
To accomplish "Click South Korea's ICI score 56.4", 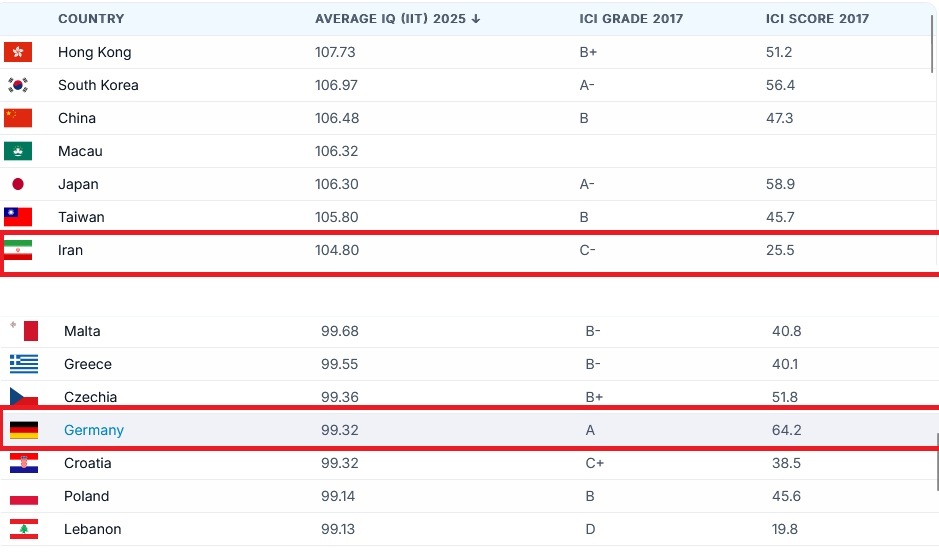I will [x=780, y=85].
